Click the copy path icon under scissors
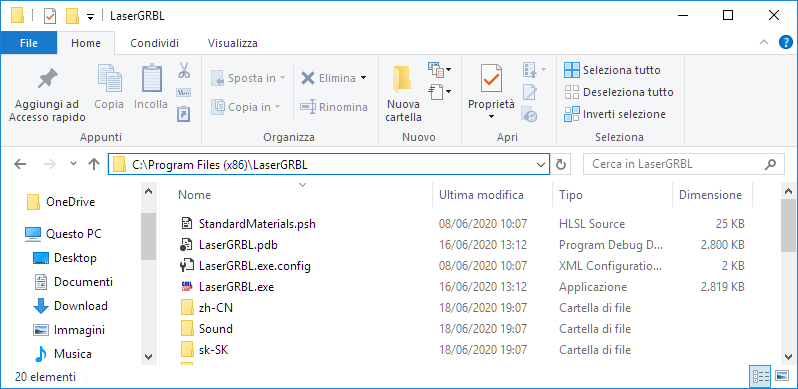Screen dimensions: 798x389 click(x=184, y=93)
